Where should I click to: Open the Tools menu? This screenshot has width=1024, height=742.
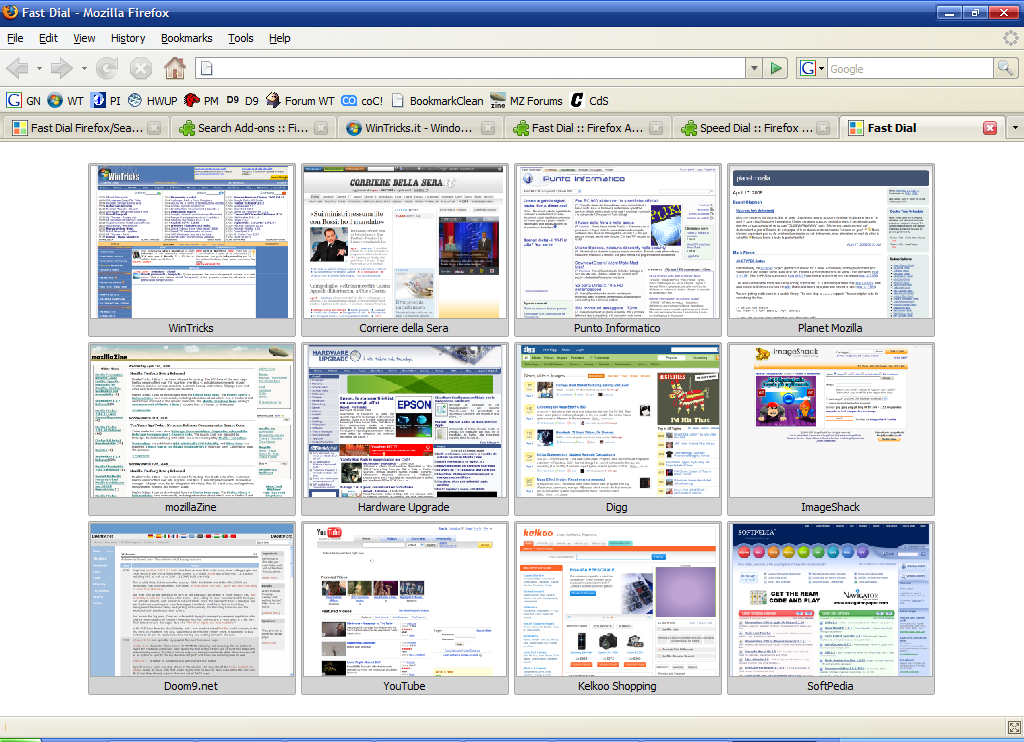240,38
